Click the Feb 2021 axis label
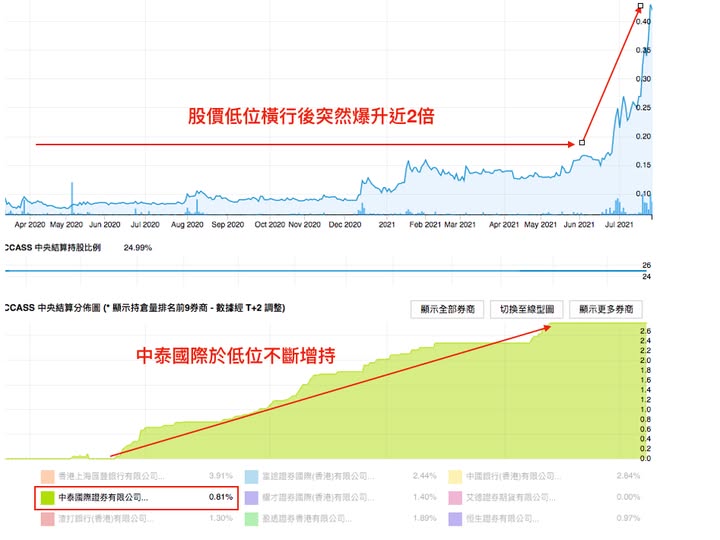The width and height of the screenshot is (720, 540). 425,225
